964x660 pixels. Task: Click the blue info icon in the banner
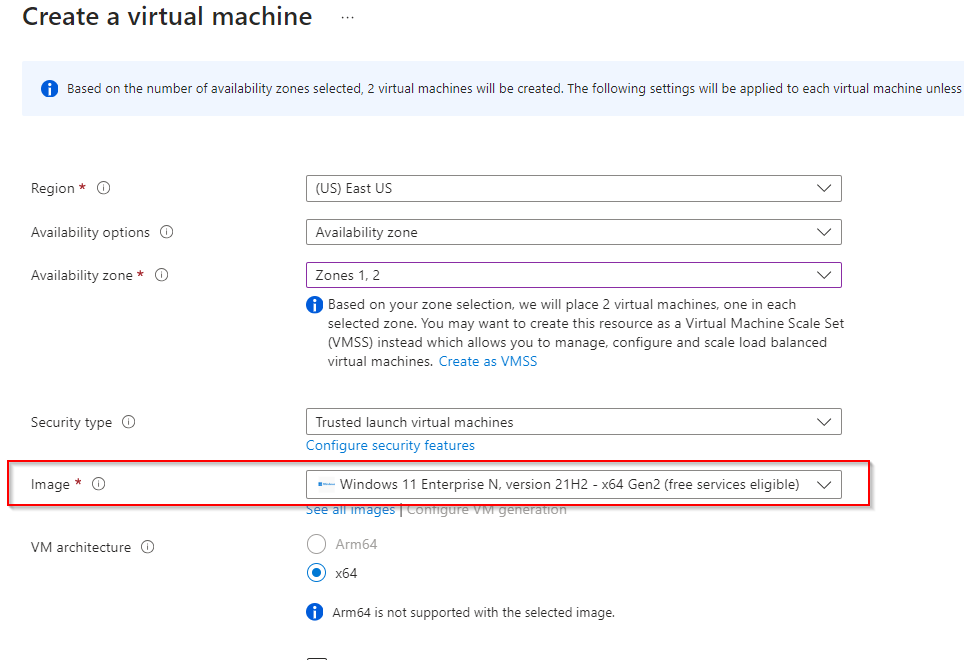click(x=49, y=88)
